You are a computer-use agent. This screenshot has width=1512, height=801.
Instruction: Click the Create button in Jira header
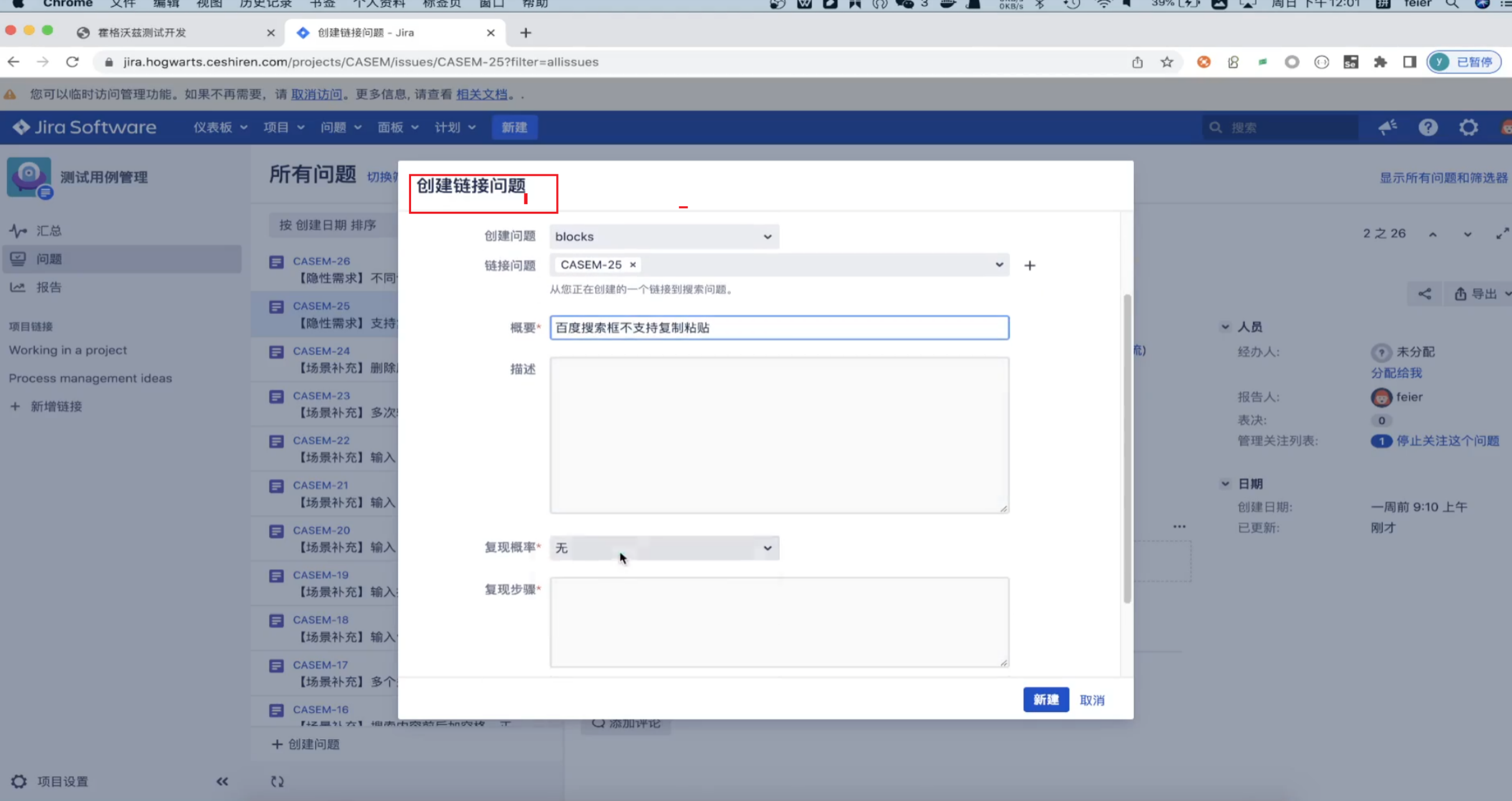(x=514, y=127)
